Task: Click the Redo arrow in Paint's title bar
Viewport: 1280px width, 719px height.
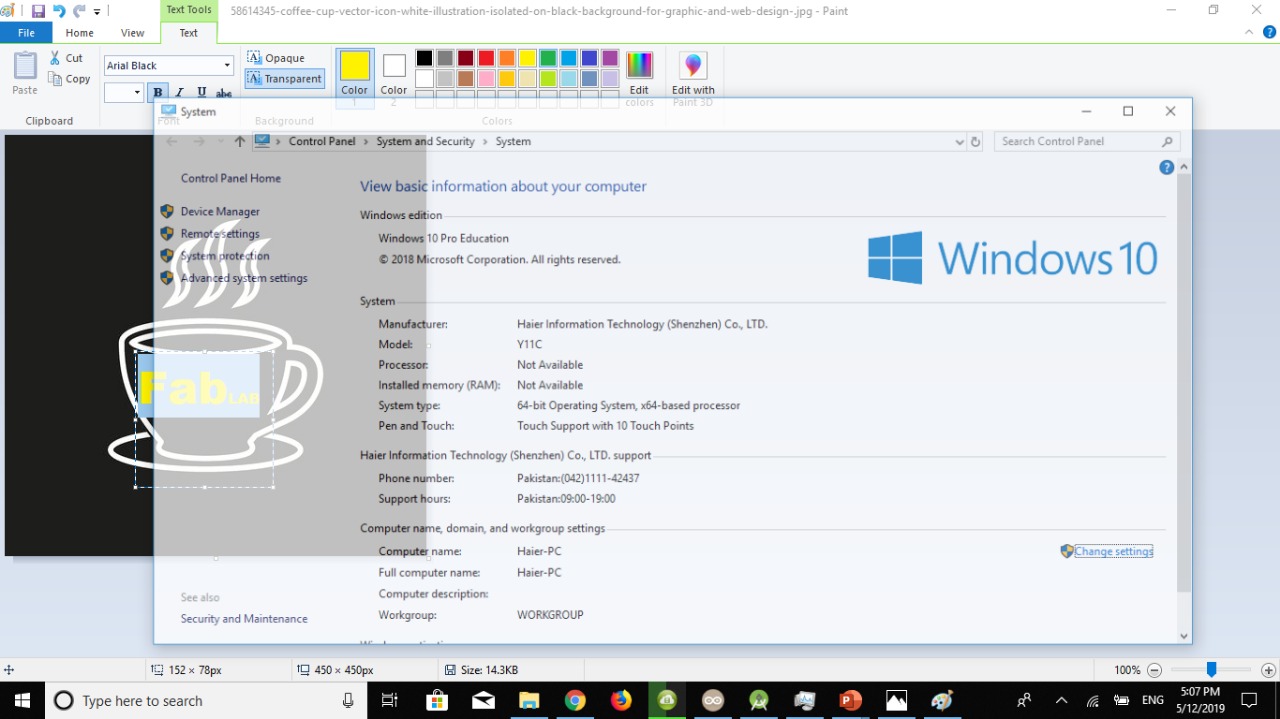Action: [79, 11]
